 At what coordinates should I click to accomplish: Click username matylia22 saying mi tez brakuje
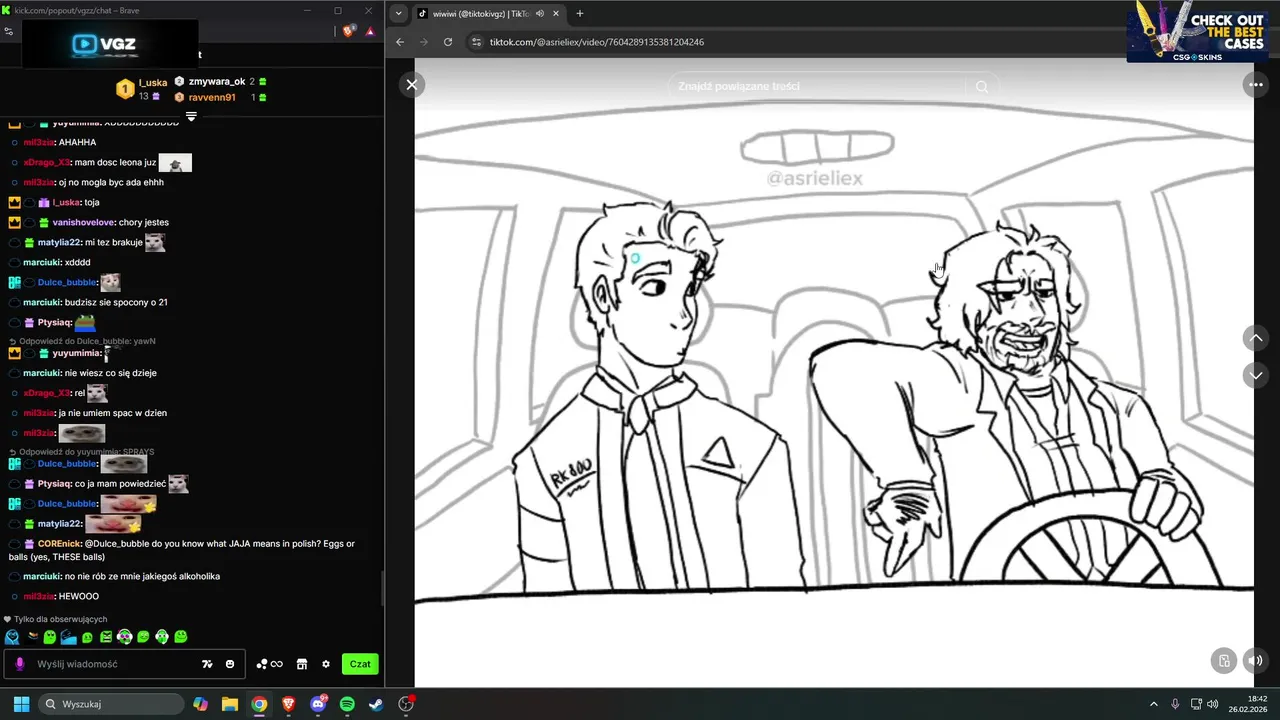(x=60, y=242)
